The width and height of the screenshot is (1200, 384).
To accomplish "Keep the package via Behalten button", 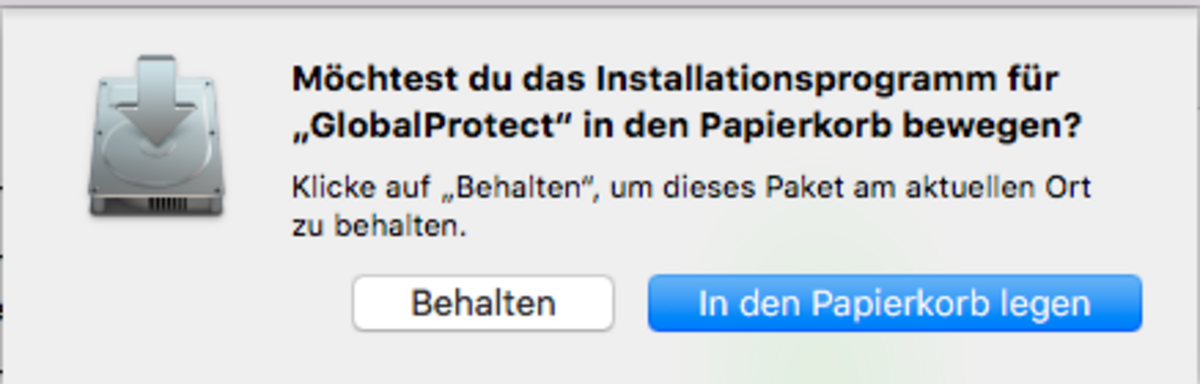I will click(483, 303).
